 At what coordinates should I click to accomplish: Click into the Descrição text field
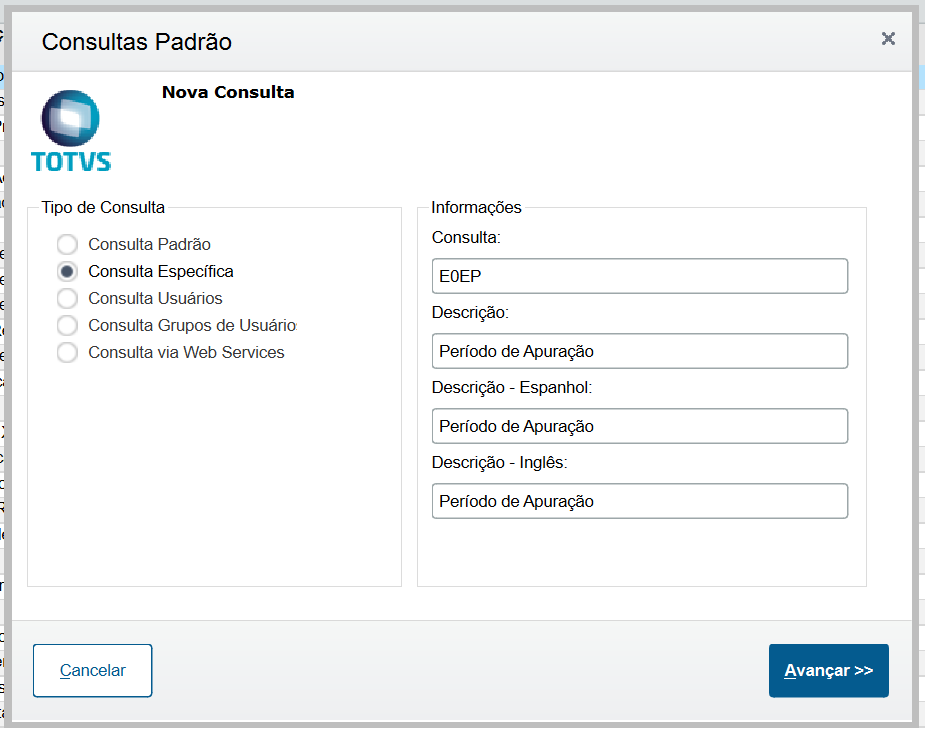tap(639, 351)
